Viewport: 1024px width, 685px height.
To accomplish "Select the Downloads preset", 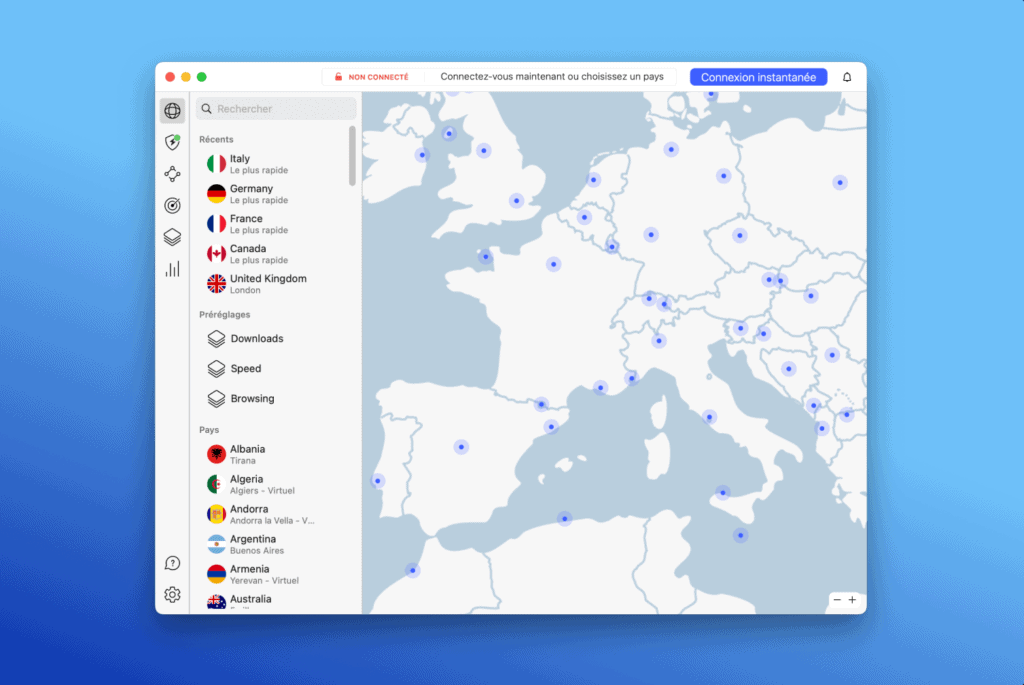I will click(257, 339).
